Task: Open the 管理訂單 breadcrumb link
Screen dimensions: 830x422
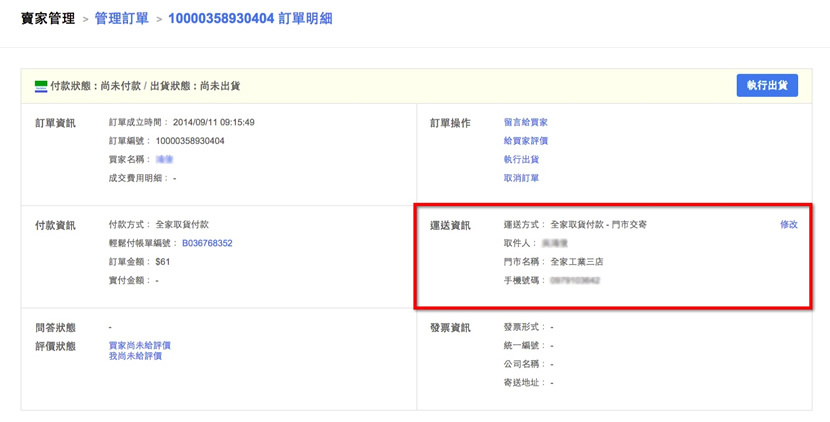Action: (121, 18)
